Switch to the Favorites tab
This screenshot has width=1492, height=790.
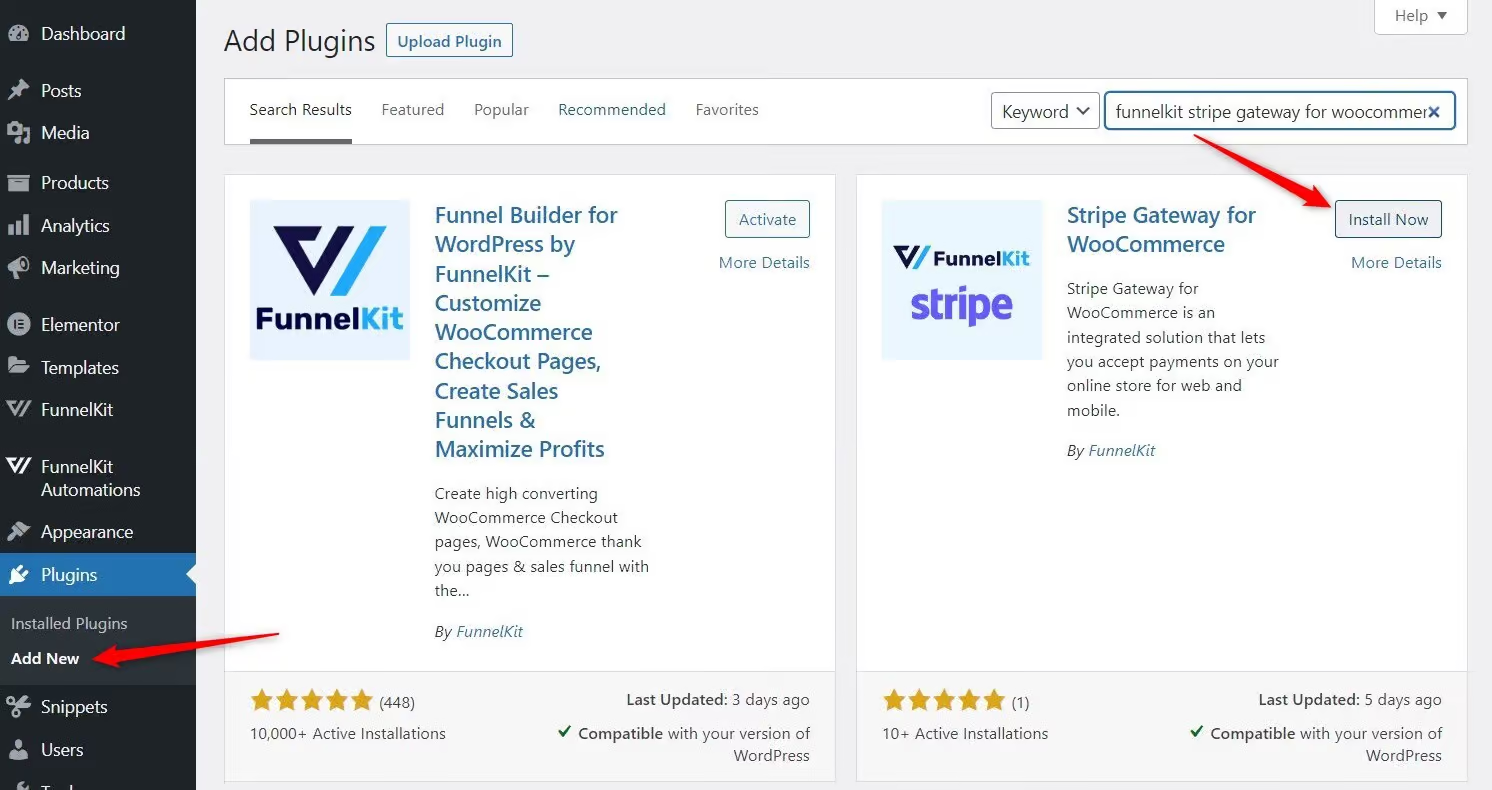(x=727, y=110)
